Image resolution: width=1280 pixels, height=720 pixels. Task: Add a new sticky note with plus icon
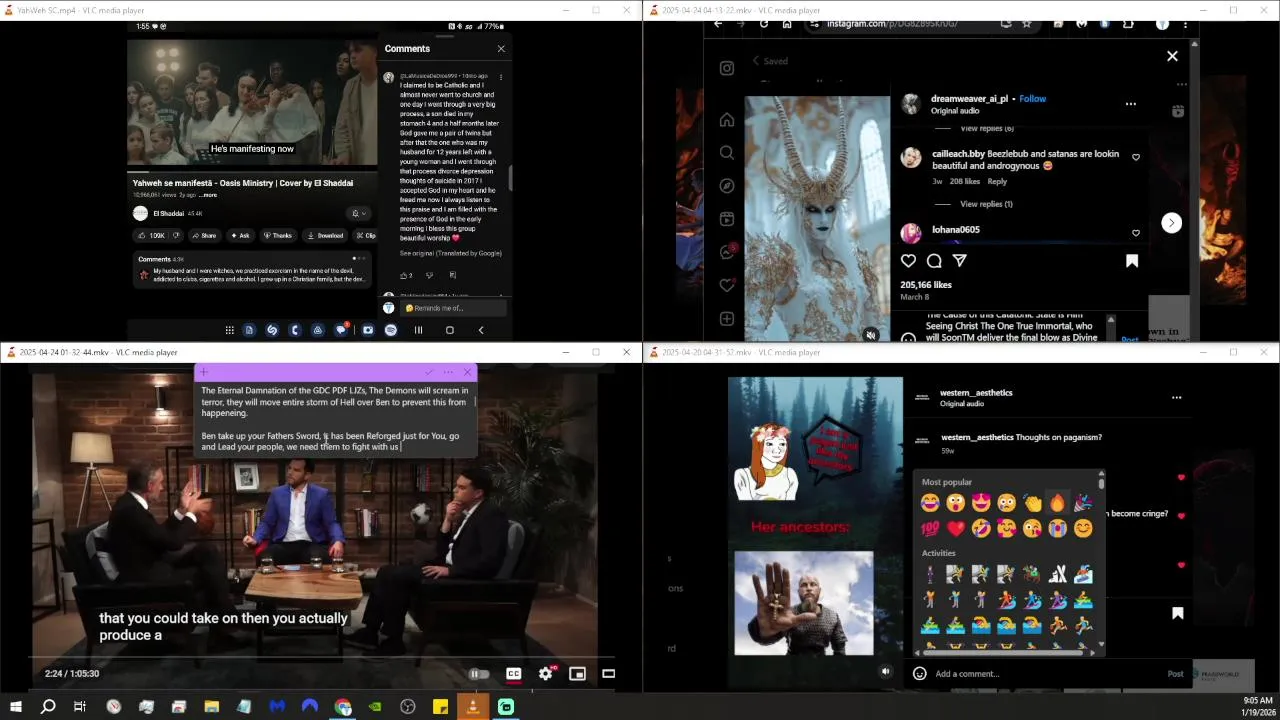coord(204,372)
